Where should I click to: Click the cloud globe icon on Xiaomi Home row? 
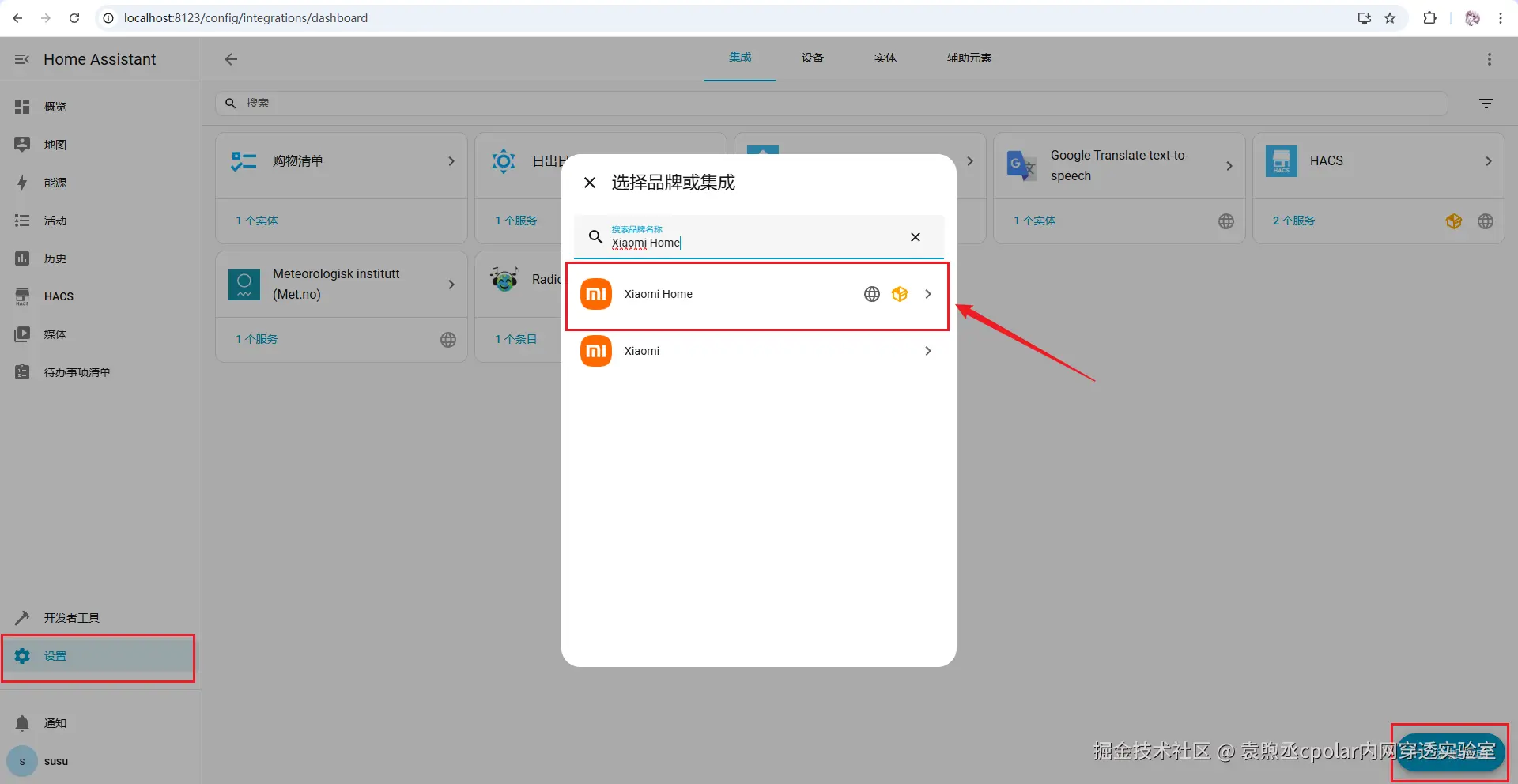click(872, 294)
